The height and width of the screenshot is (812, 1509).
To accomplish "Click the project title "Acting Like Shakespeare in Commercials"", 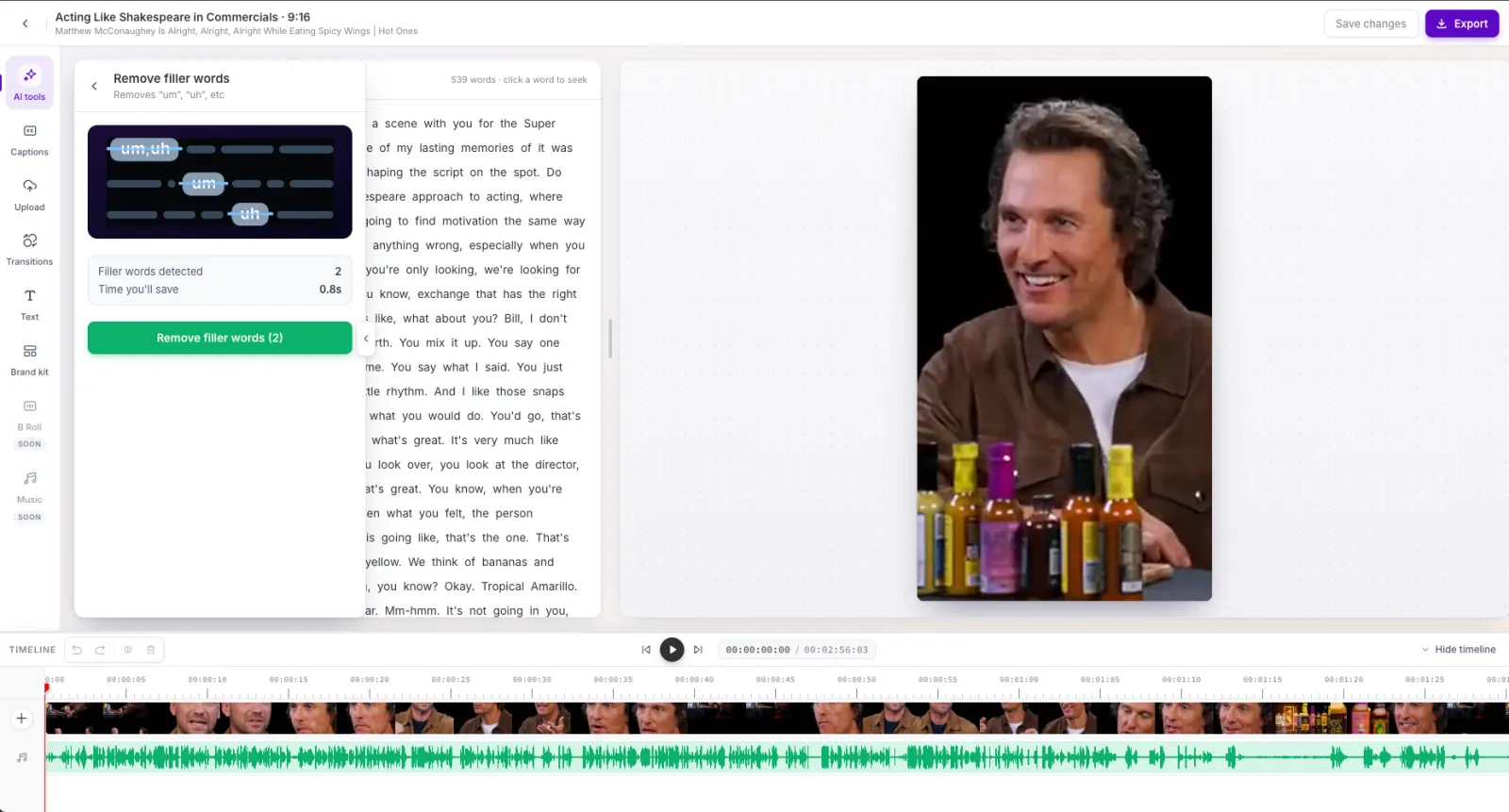I will point(167,17).
